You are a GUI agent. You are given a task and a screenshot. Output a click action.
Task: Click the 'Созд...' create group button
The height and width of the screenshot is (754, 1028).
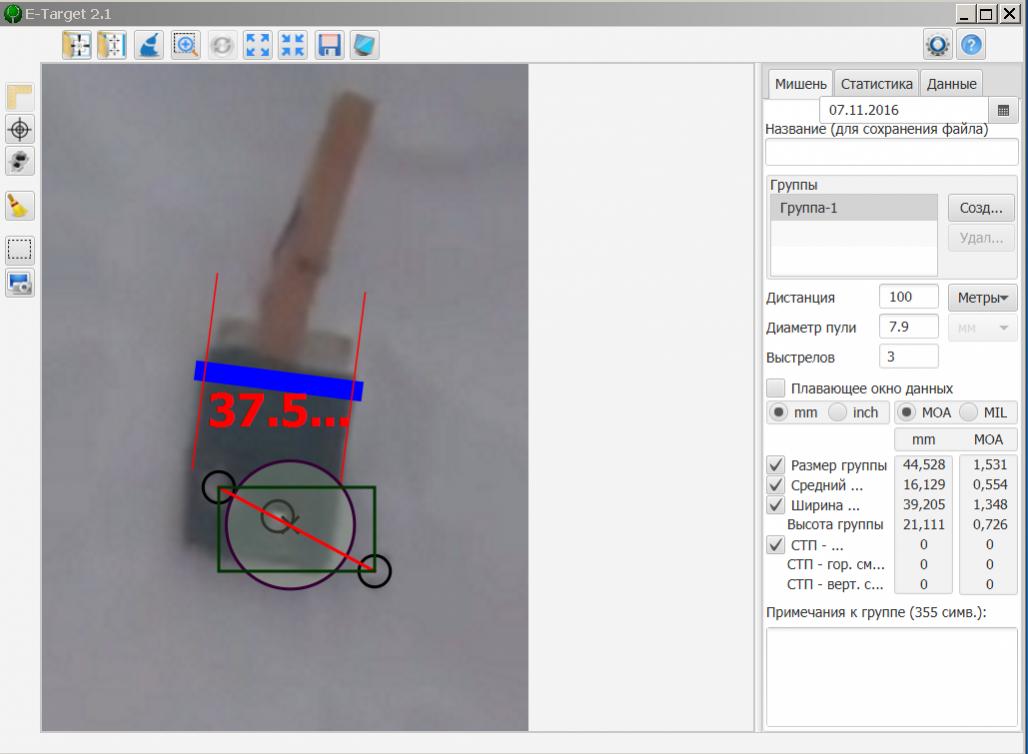click(980, 208)
